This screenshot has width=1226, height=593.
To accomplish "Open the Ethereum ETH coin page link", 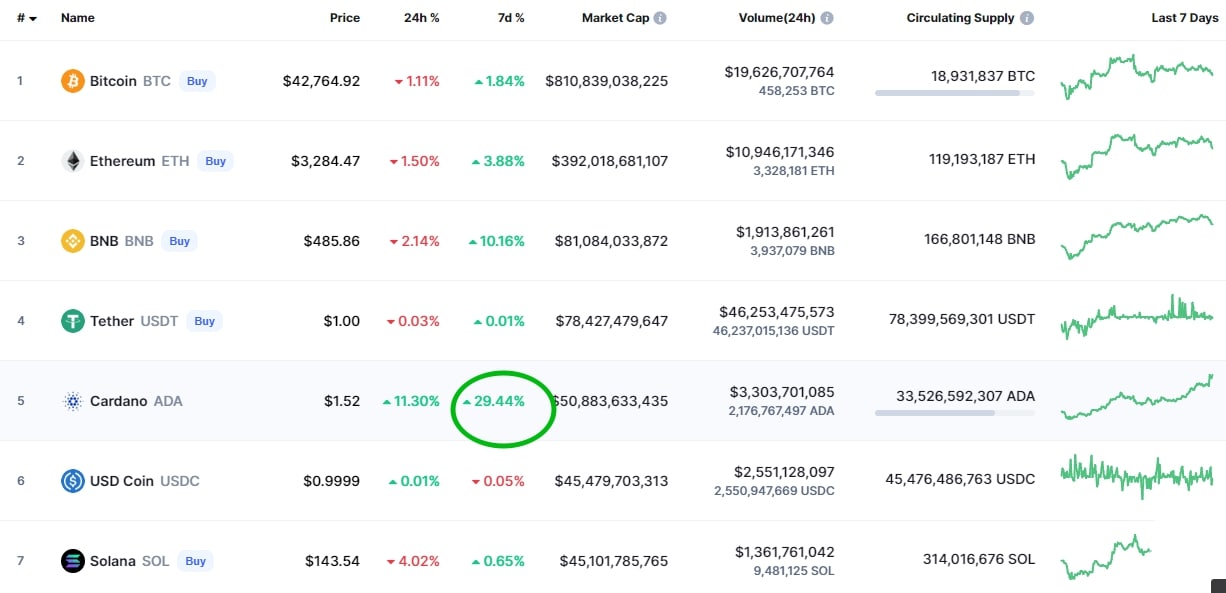I will point(139,161).
